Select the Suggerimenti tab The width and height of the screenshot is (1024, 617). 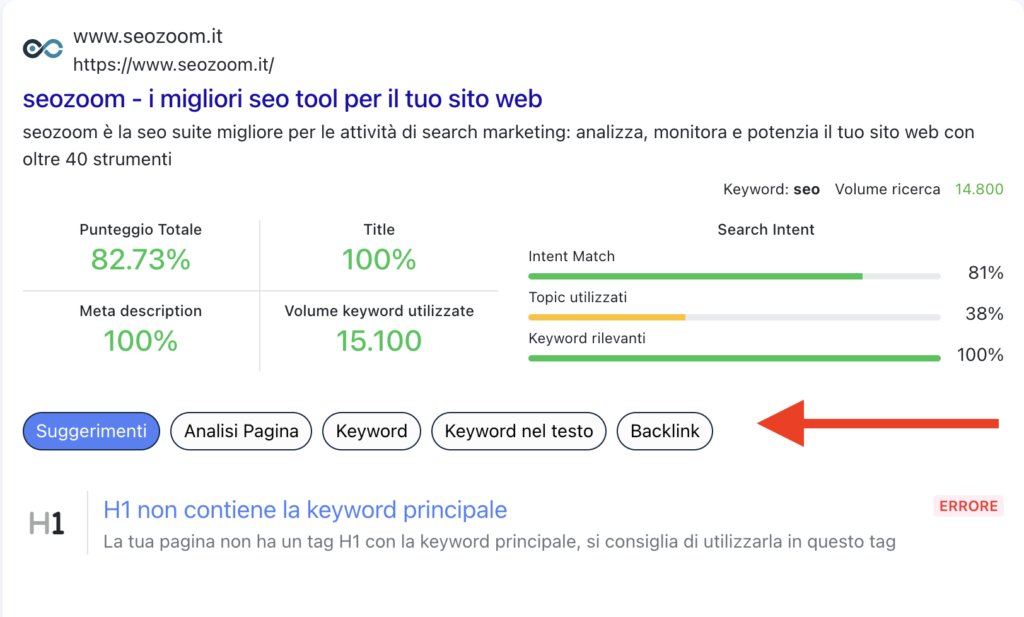point(91,431)
